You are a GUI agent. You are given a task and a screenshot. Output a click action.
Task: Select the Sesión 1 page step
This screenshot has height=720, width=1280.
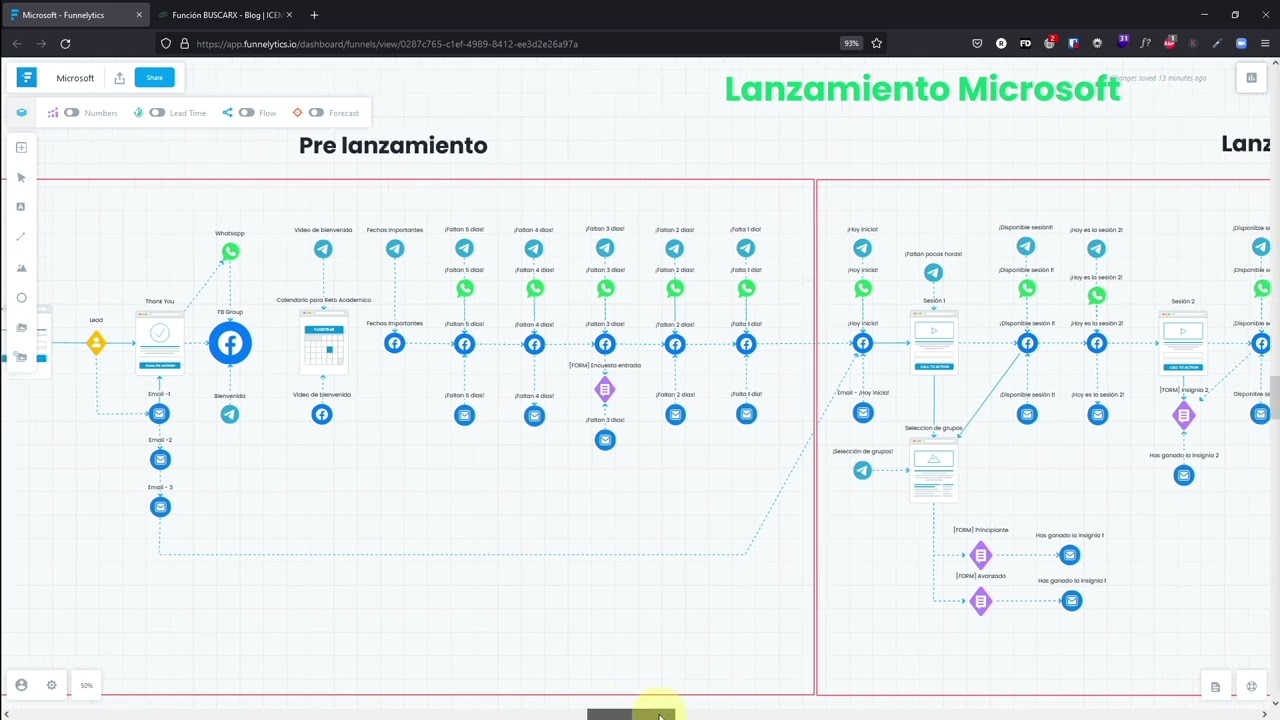pos(934,341)
